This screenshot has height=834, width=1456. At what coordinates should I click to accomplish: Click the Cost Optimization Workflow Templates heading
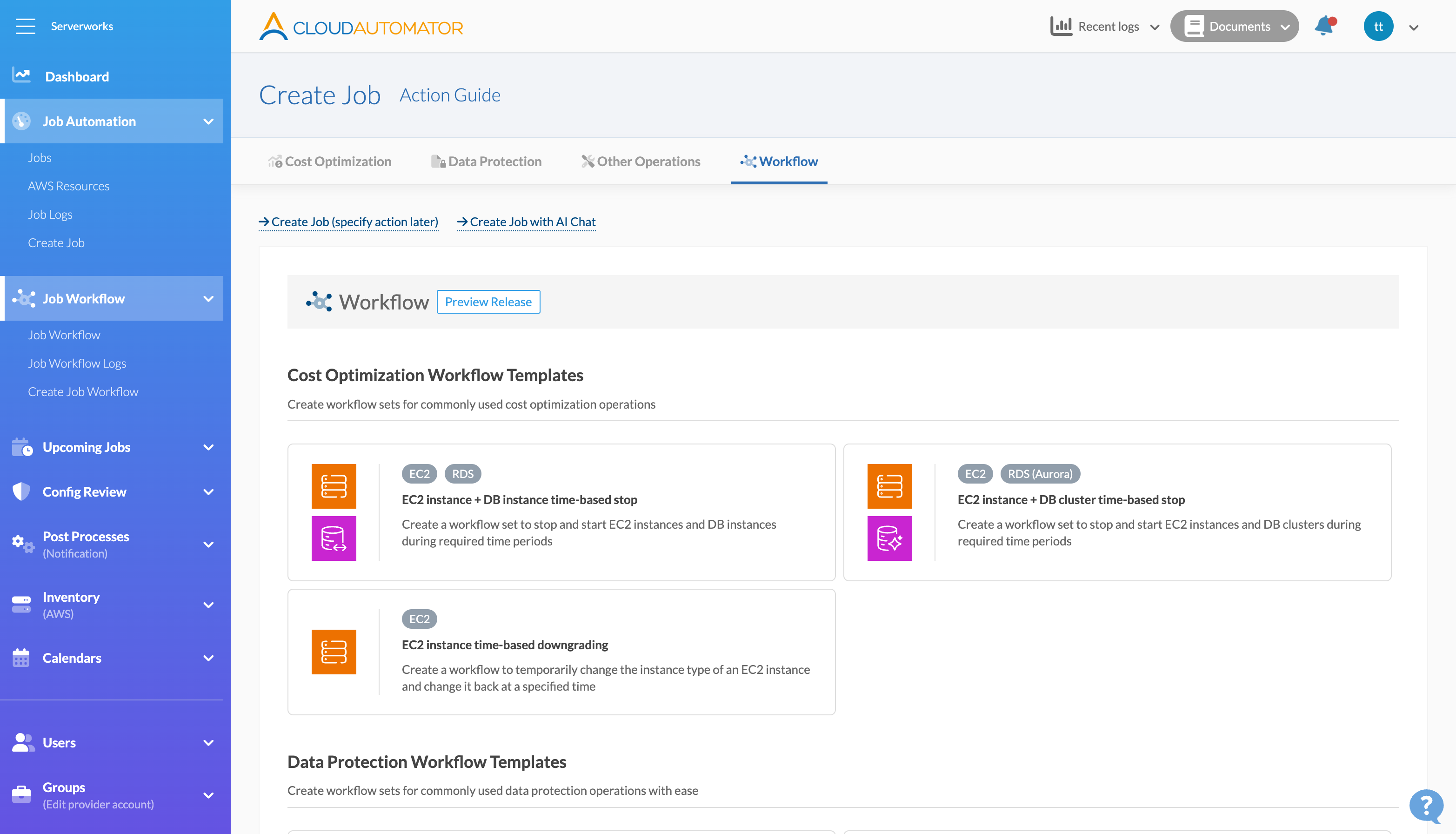click(436, 375)
